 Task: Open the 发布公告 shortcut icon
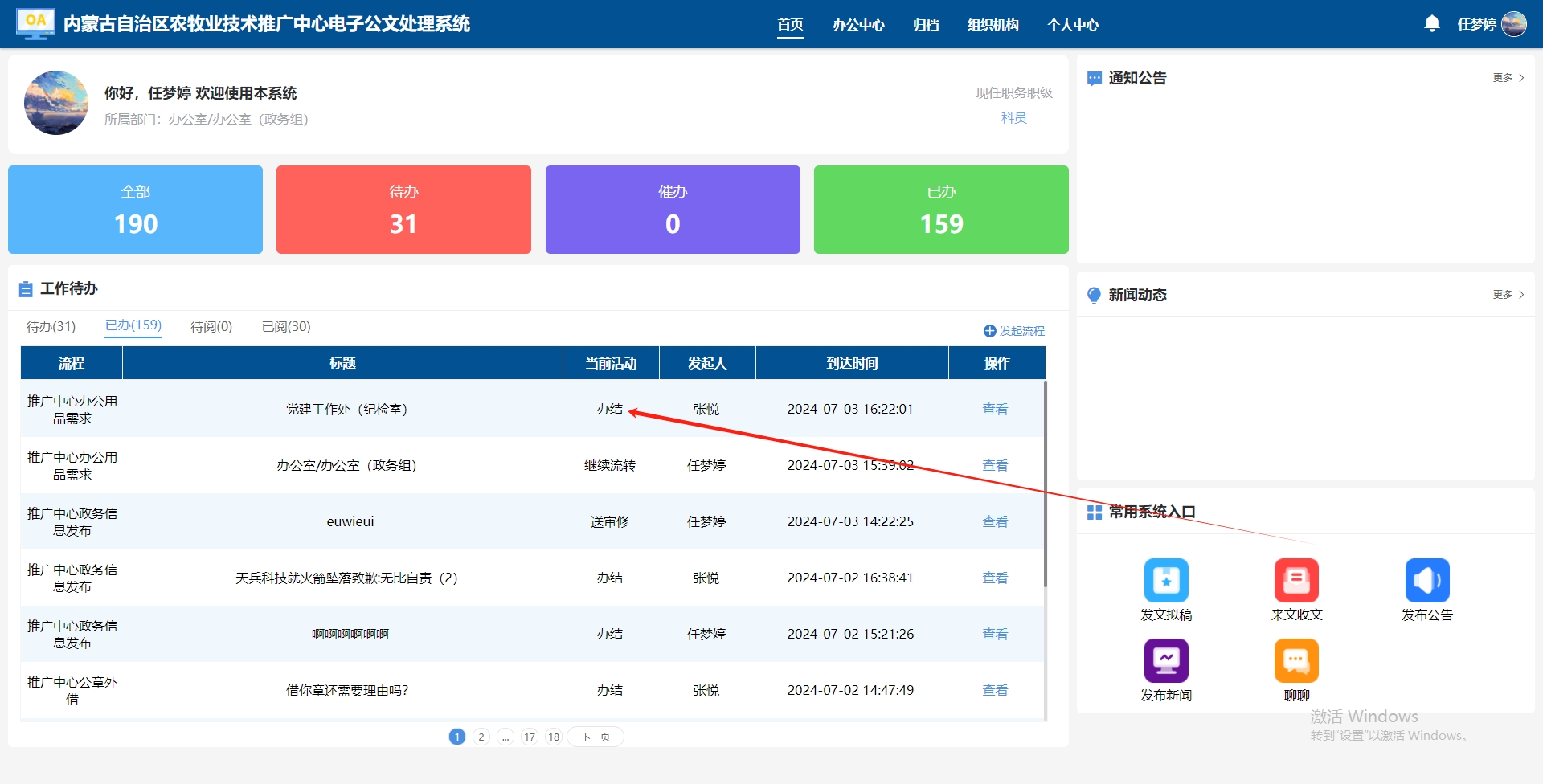[x=1426, y=580]
